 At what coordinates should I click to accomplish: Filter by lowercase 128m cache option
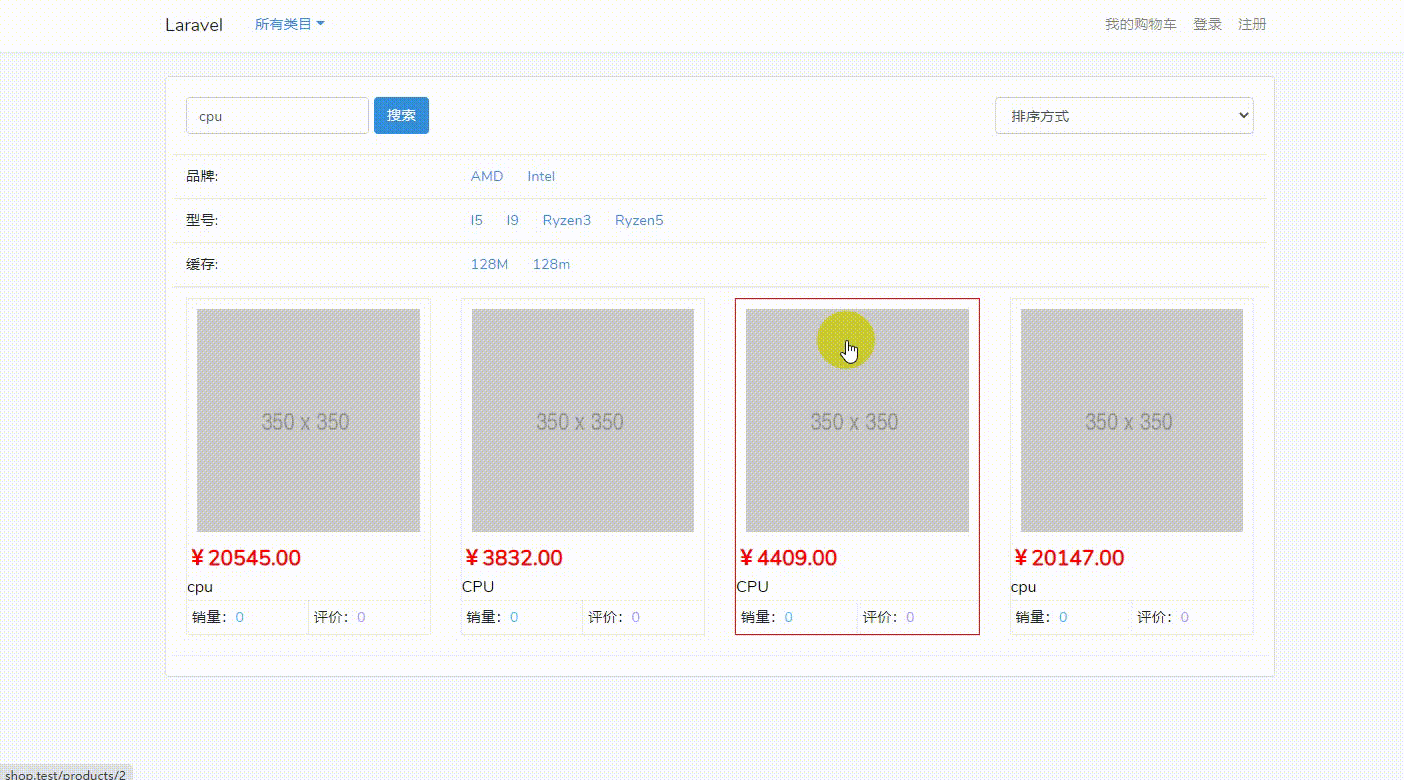(x=551, y=264)
